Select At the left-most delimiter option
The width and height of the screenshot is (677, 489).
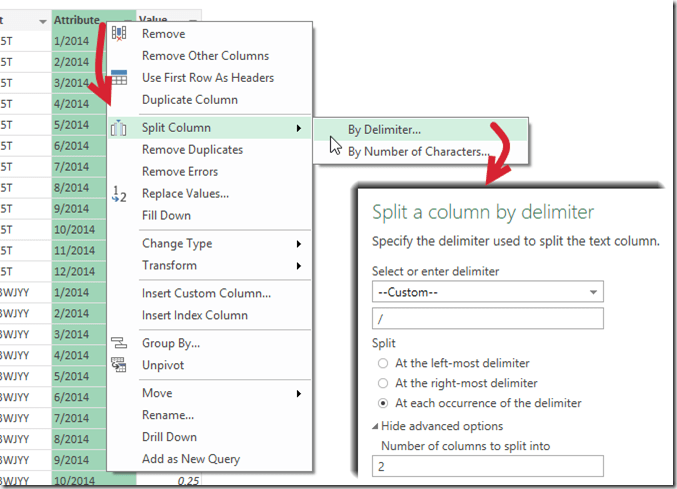[380, 363]
